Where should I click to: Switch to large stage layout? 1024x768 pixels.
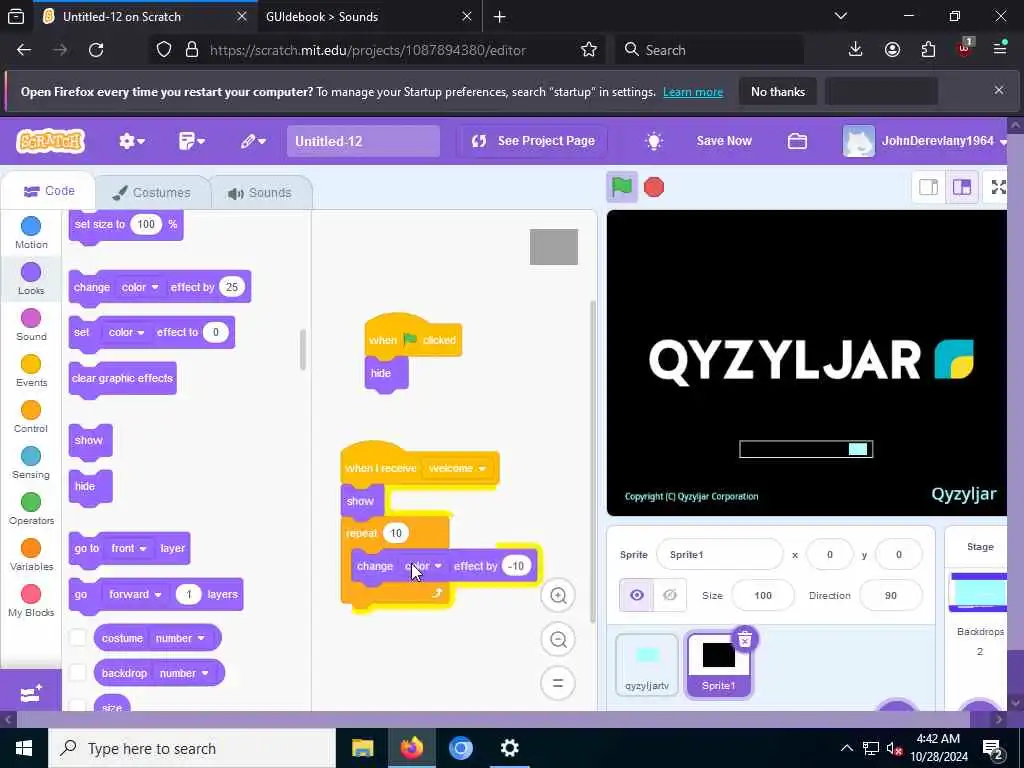[961, 187]
